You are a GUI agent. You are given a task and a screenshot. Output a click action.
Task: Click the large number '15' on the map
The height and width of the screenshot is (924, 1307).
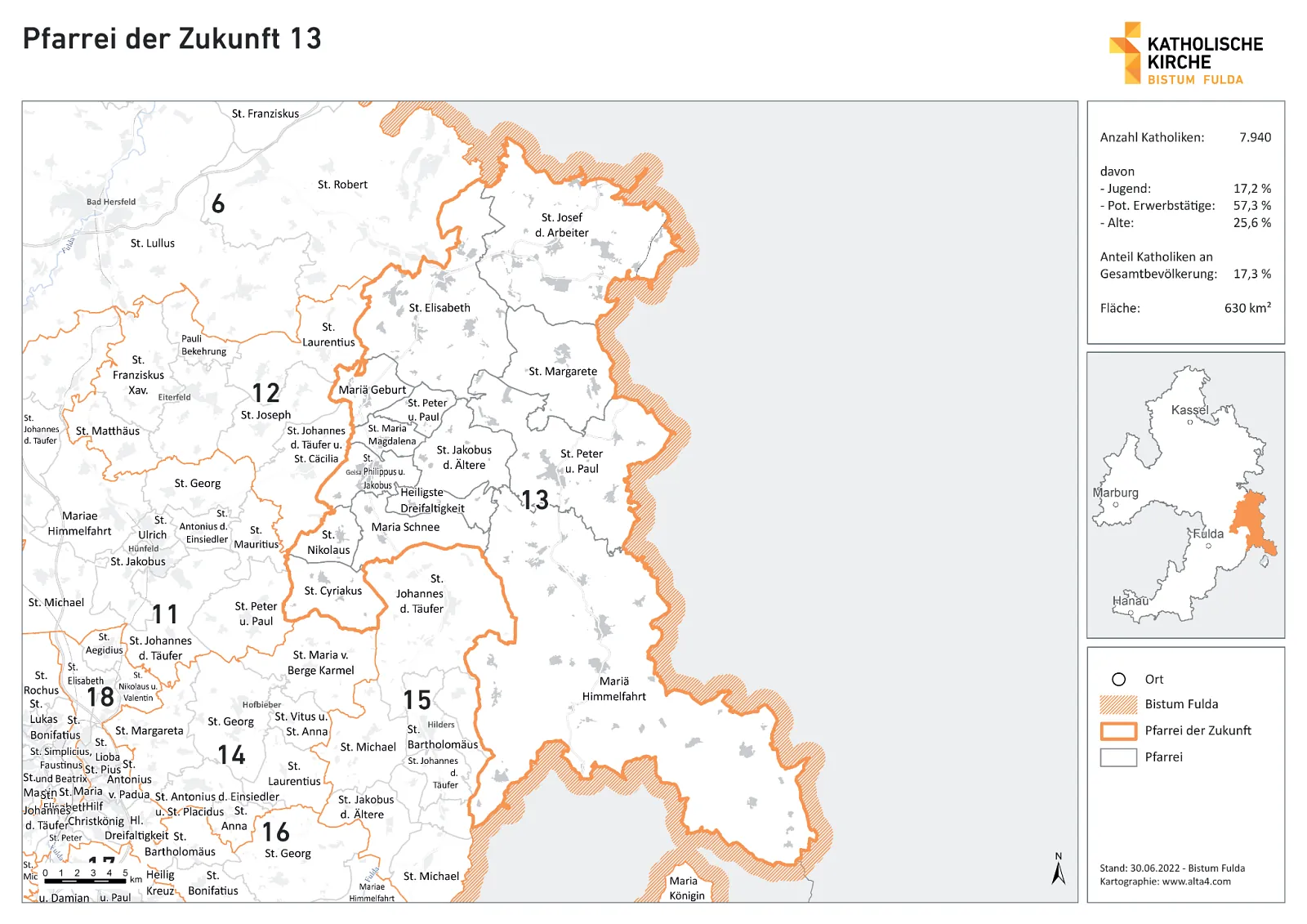(417, 700)
